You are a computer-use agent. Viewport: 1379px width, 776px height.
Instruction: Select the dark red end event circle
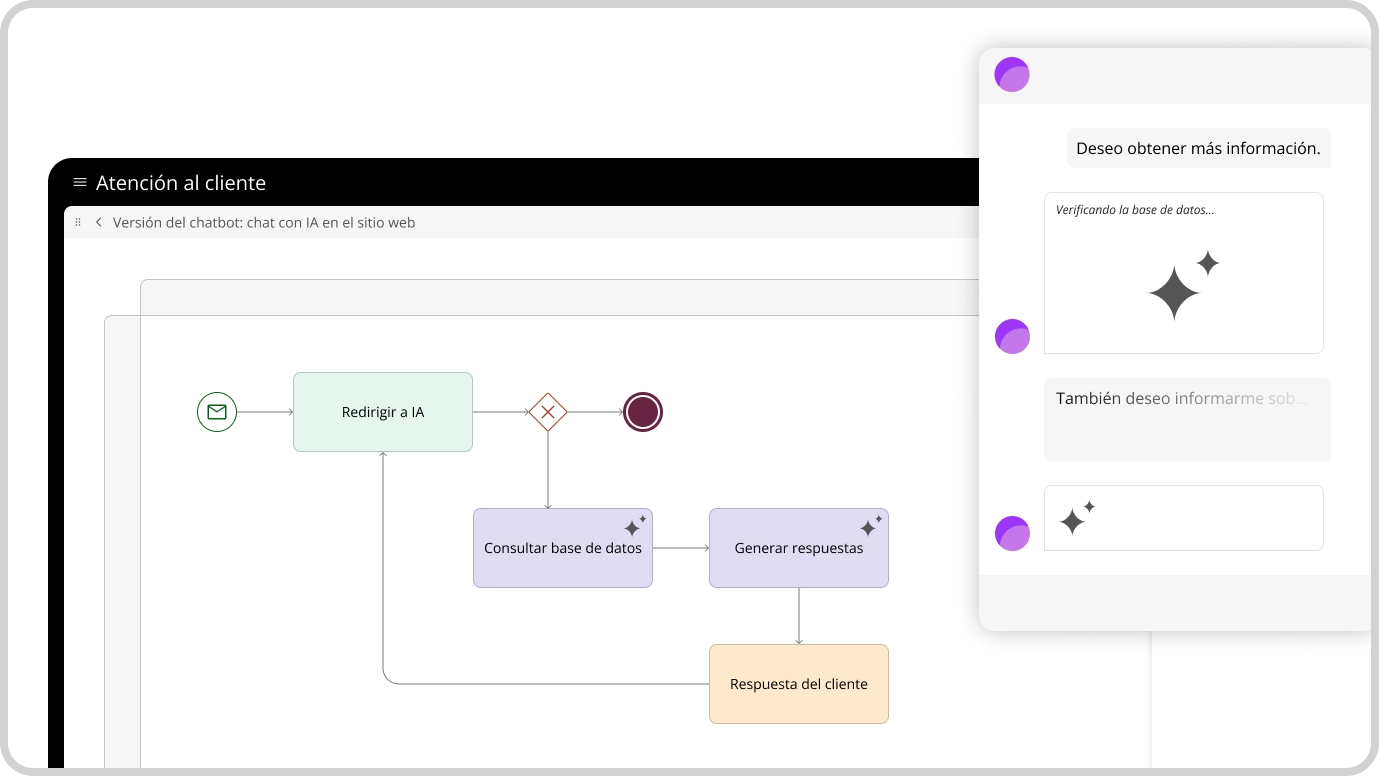(x=643, y=412)
